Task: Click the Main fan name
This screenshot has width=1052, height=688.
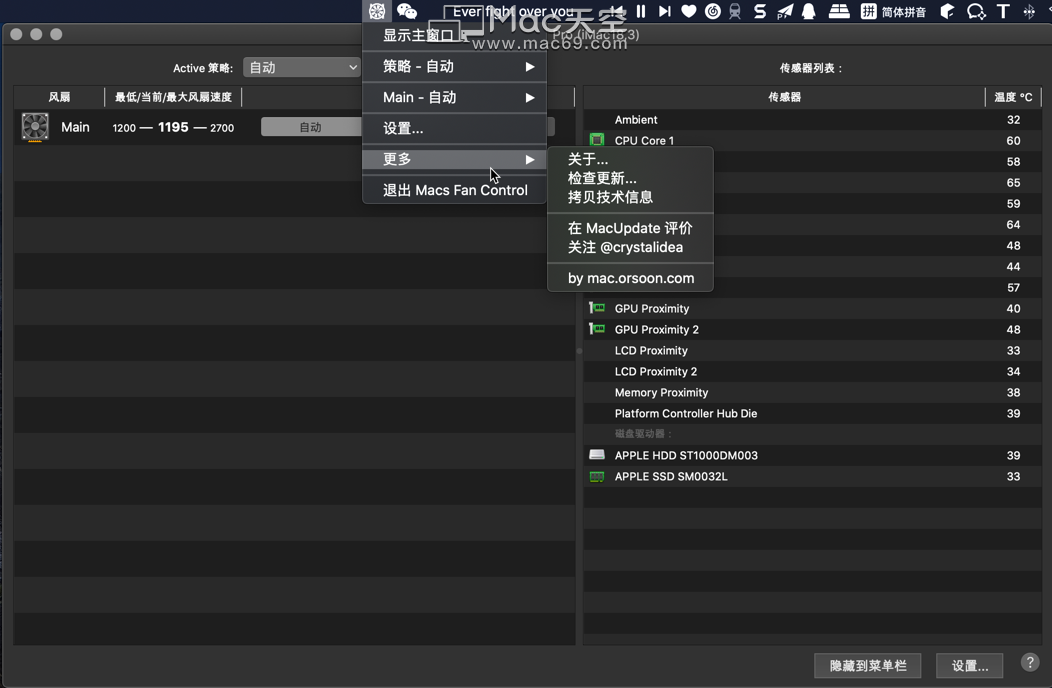Action: (75, 127)
